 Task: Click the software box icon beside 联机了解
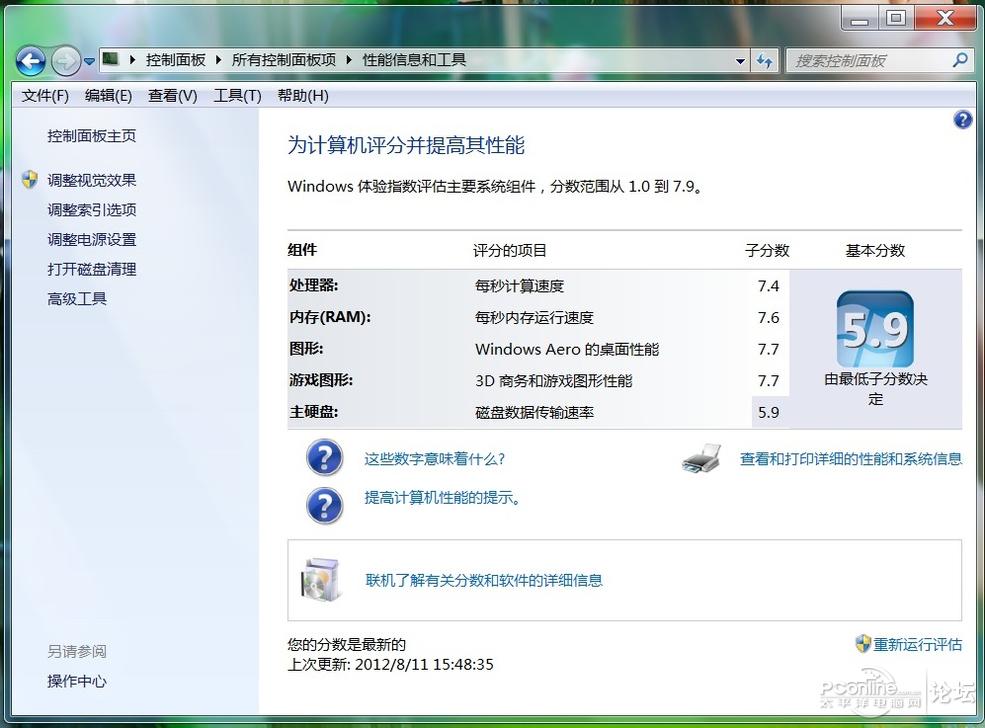click(x=321, y=580)
